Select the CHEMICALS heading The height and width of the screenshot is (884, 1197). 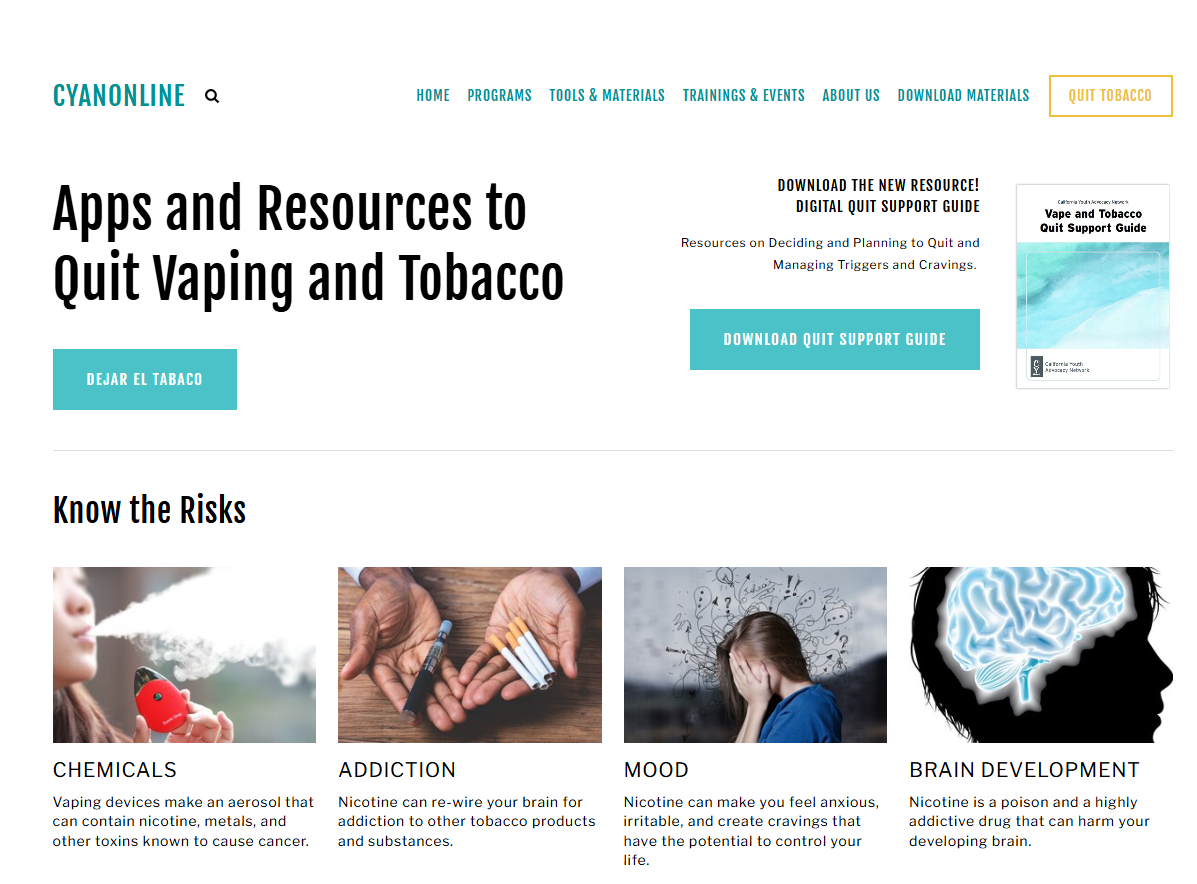(x=115, y=769)
